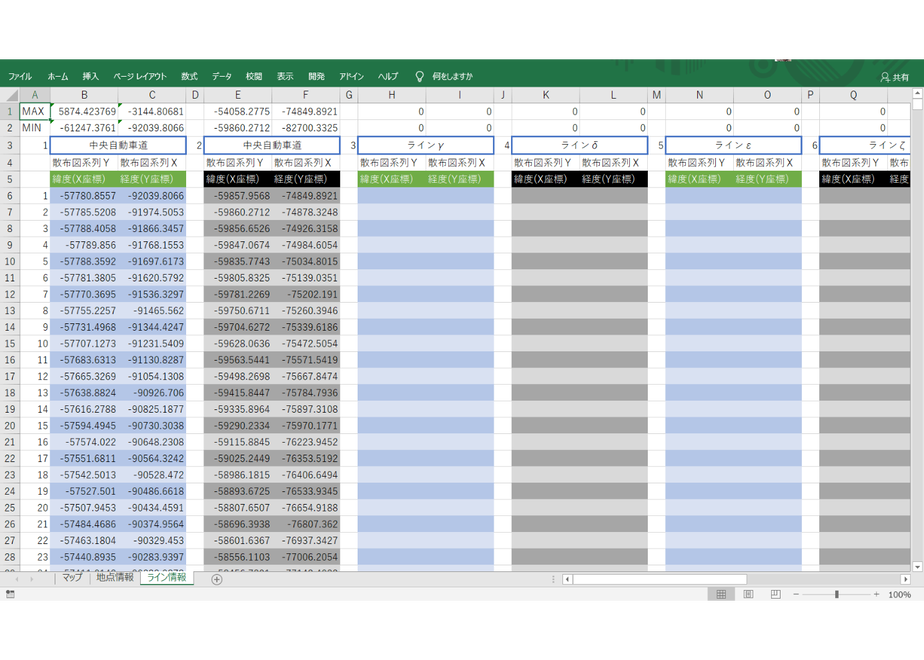Select cell with value -61247.3761
The width and height of the screenshot is (924, 660).
pos(84,128)
